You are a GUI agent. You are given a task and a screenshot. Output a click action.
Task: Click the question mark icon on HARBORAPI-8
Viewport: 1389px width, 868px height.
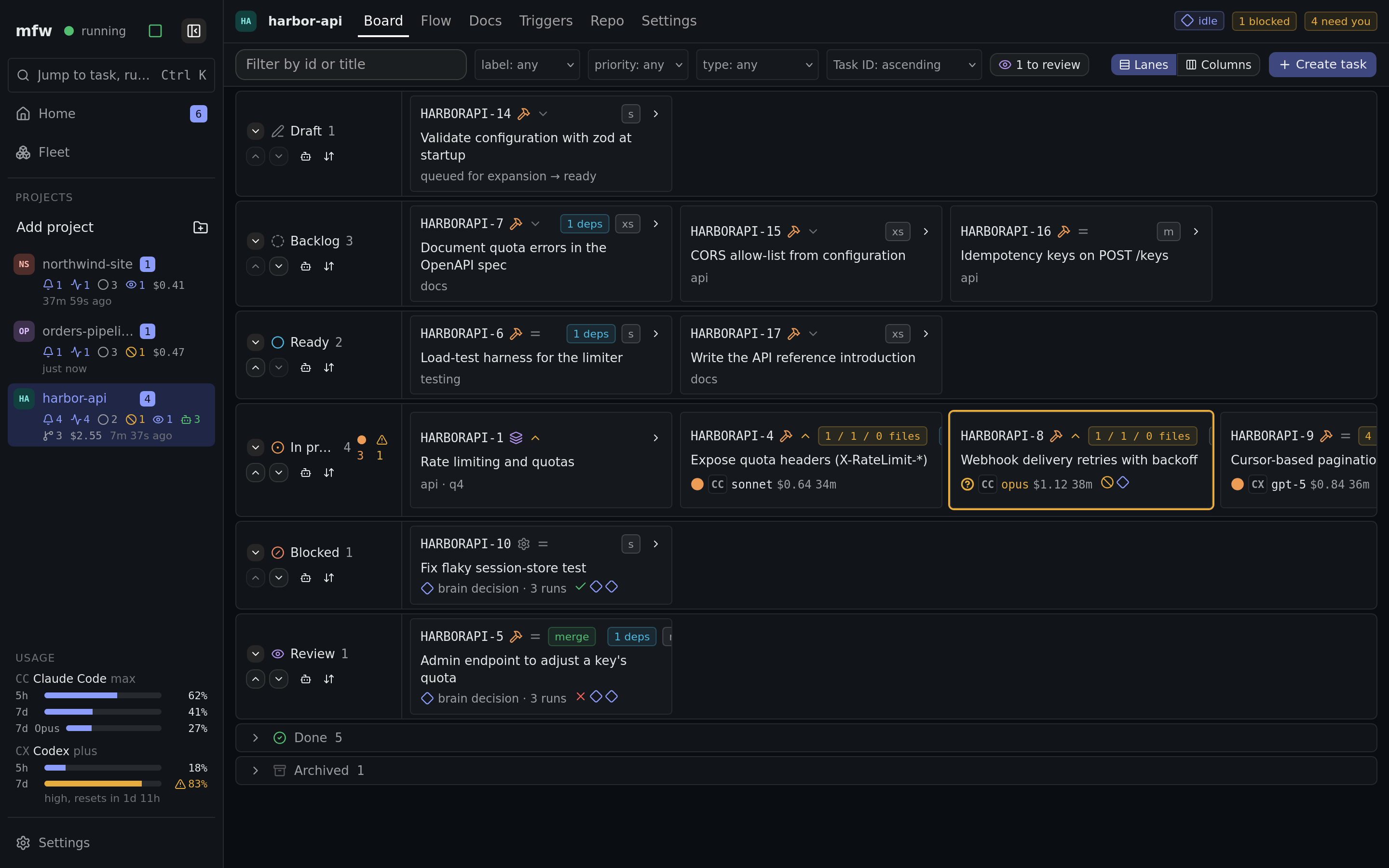point(967,484)
